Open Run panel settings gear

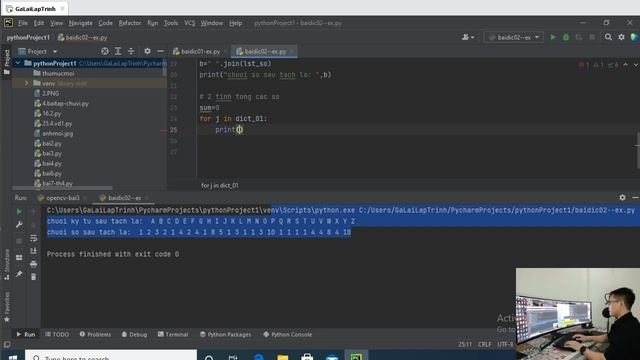(622, 198)
